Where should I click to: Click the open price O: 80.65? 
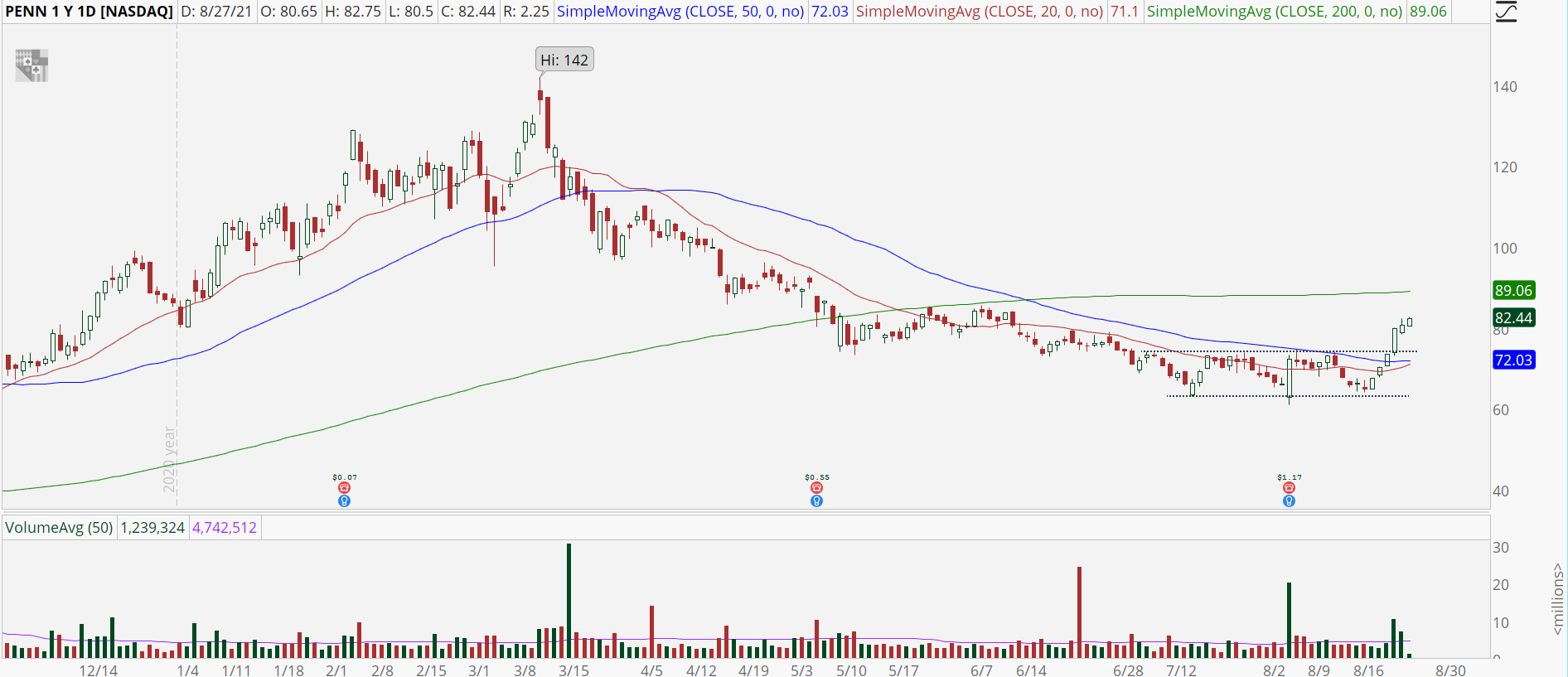288,12
